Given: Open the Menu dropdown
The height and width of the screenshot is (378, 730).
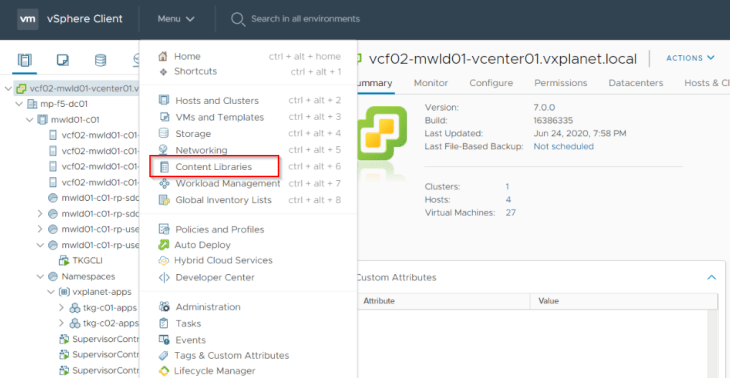Looking at the screenshot, I should pos(176,19).
